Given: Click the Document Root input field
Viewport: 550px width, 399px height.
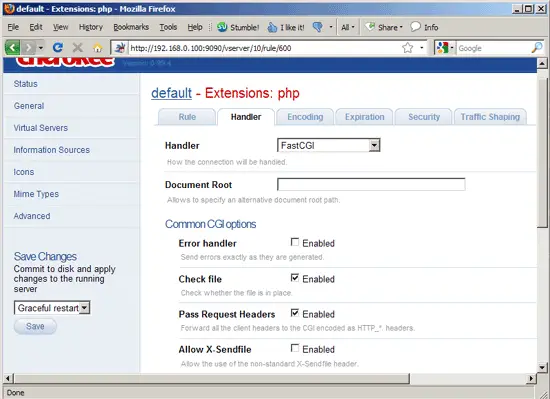Looking at the screenshot, I should click(x=371, y=184).
